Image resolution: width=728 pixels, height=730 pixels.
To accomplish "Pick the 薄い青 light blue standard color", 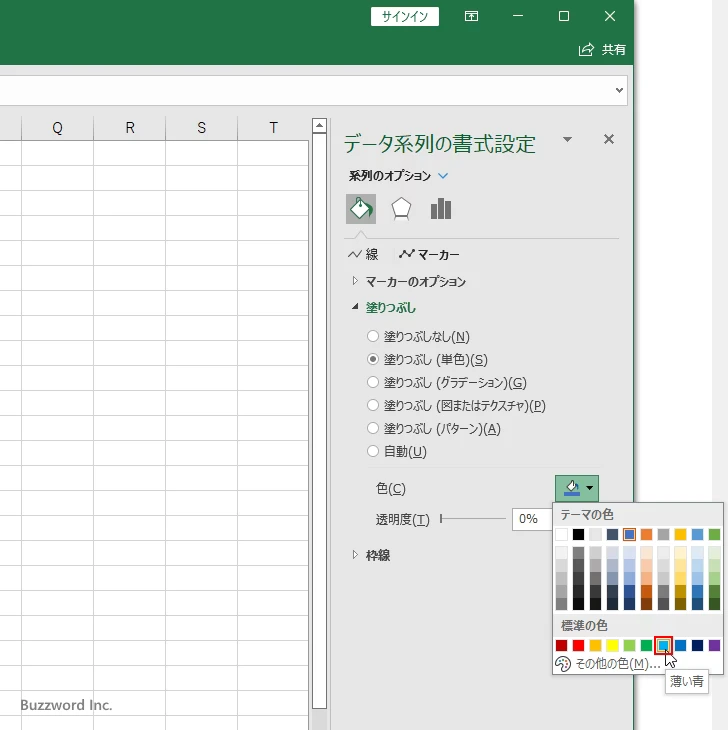I will click(x=663, y=645).
